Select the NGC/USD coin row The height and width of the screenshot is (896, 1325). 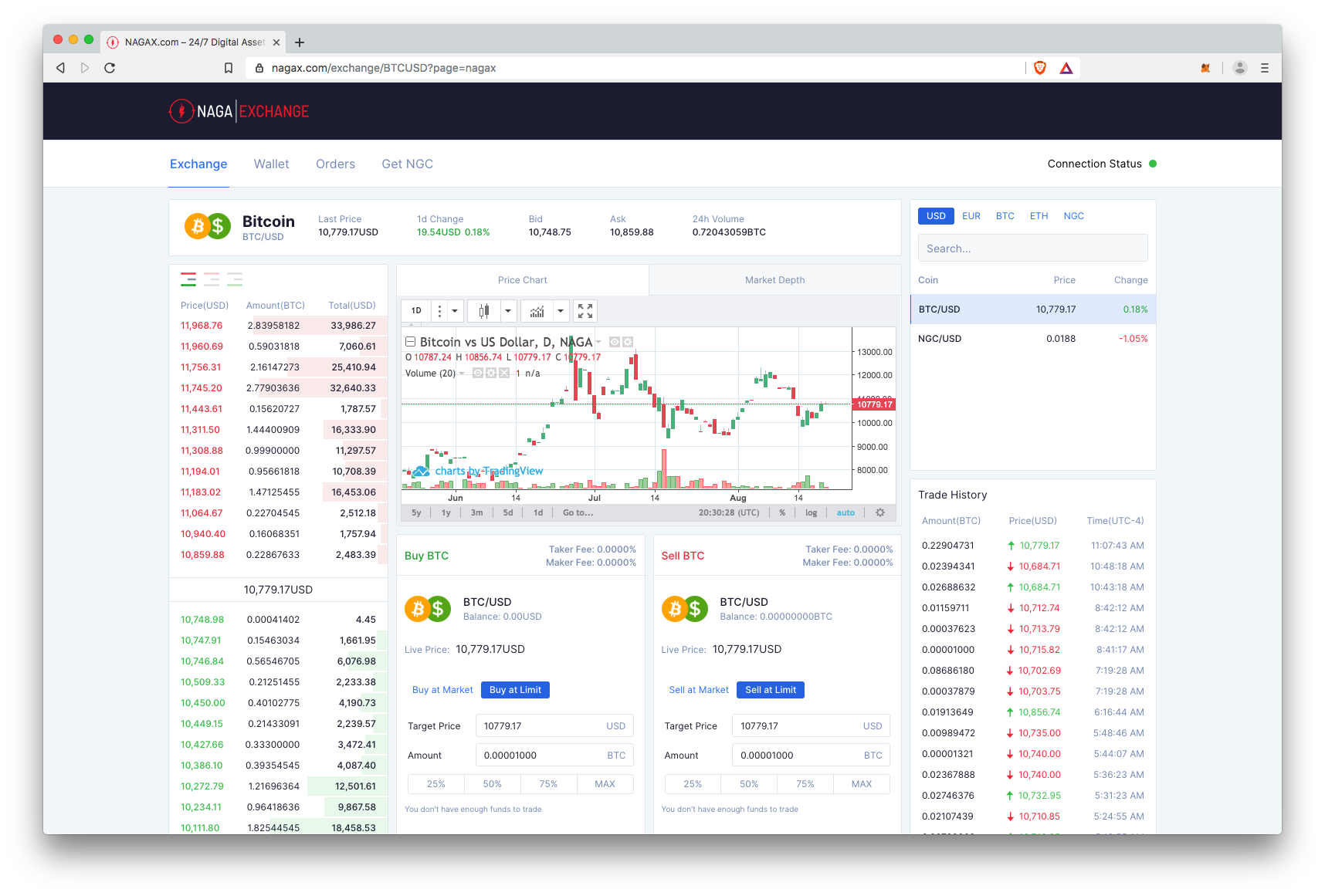[1032, 339]
